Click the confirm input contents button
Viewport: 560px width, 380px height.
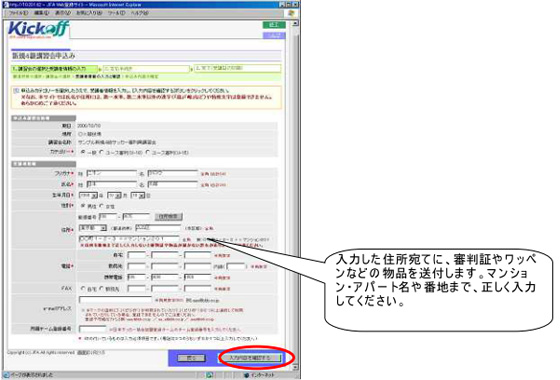[x=251, y=358]
